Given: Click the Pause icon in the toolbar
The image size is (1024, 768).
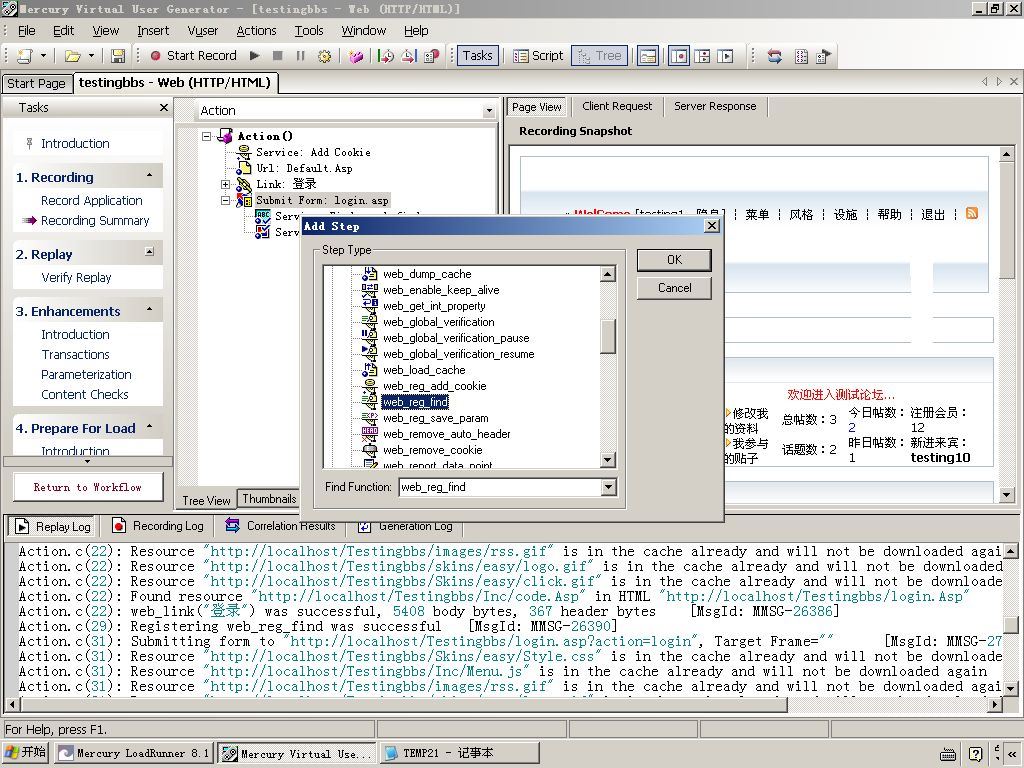Looking at the screenshot, I should (300, 56).
